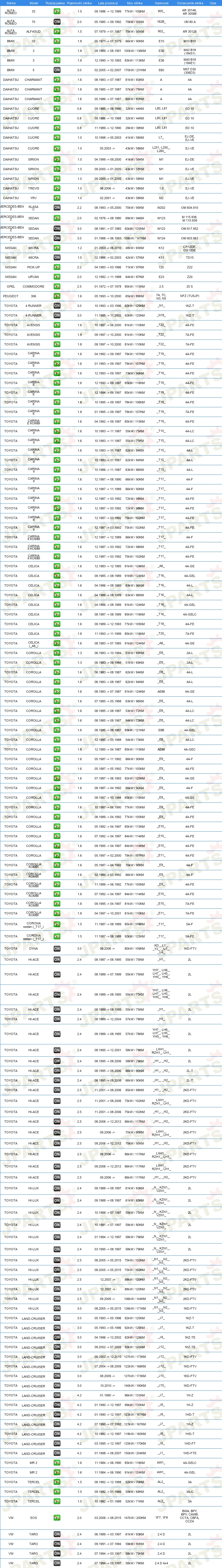
Task: Click the NFZ (TU5JP) engine code
Action: tap(190, 296)
